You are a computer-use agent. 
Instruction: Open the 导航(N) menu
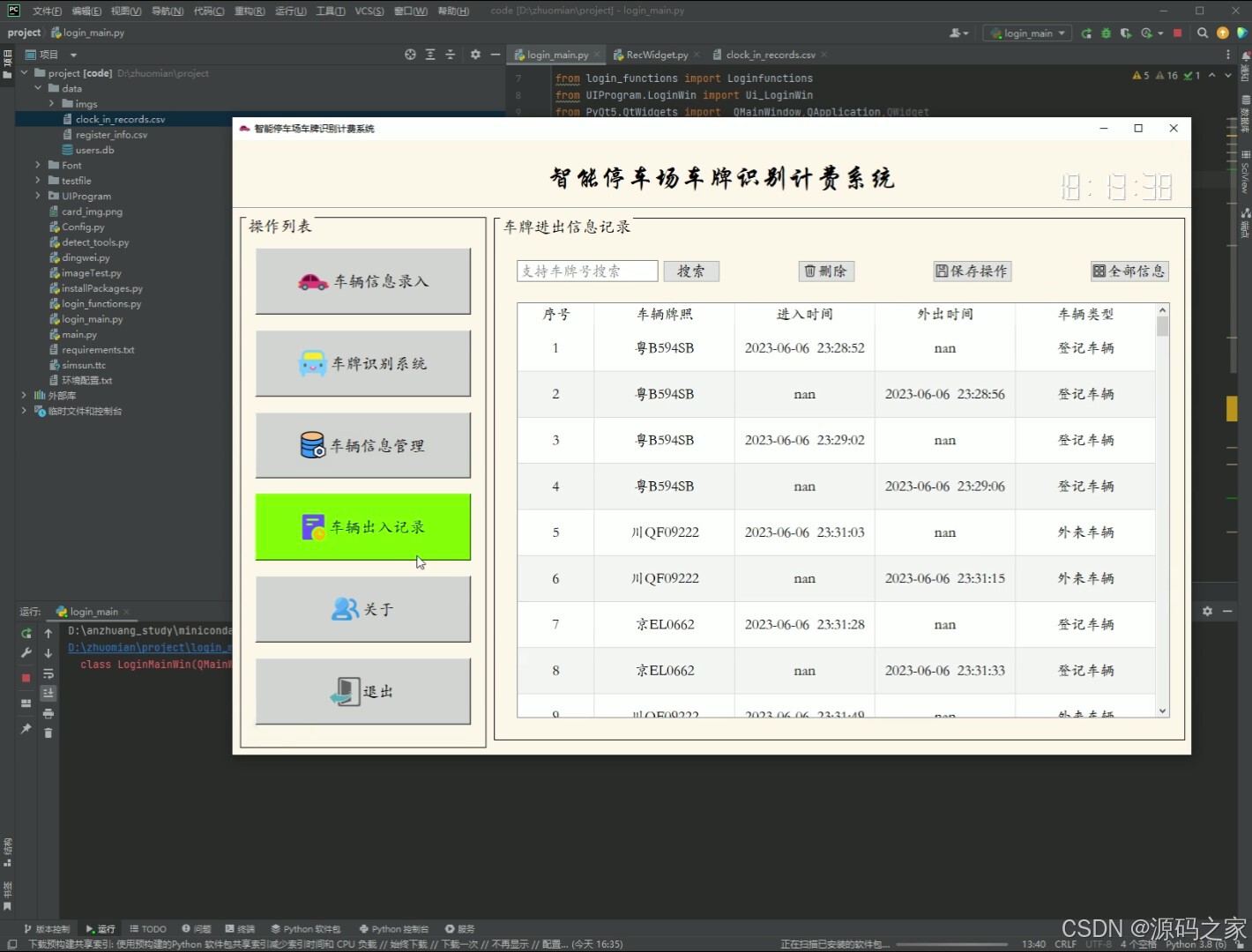pyautogui.click(x=168, y=11)
